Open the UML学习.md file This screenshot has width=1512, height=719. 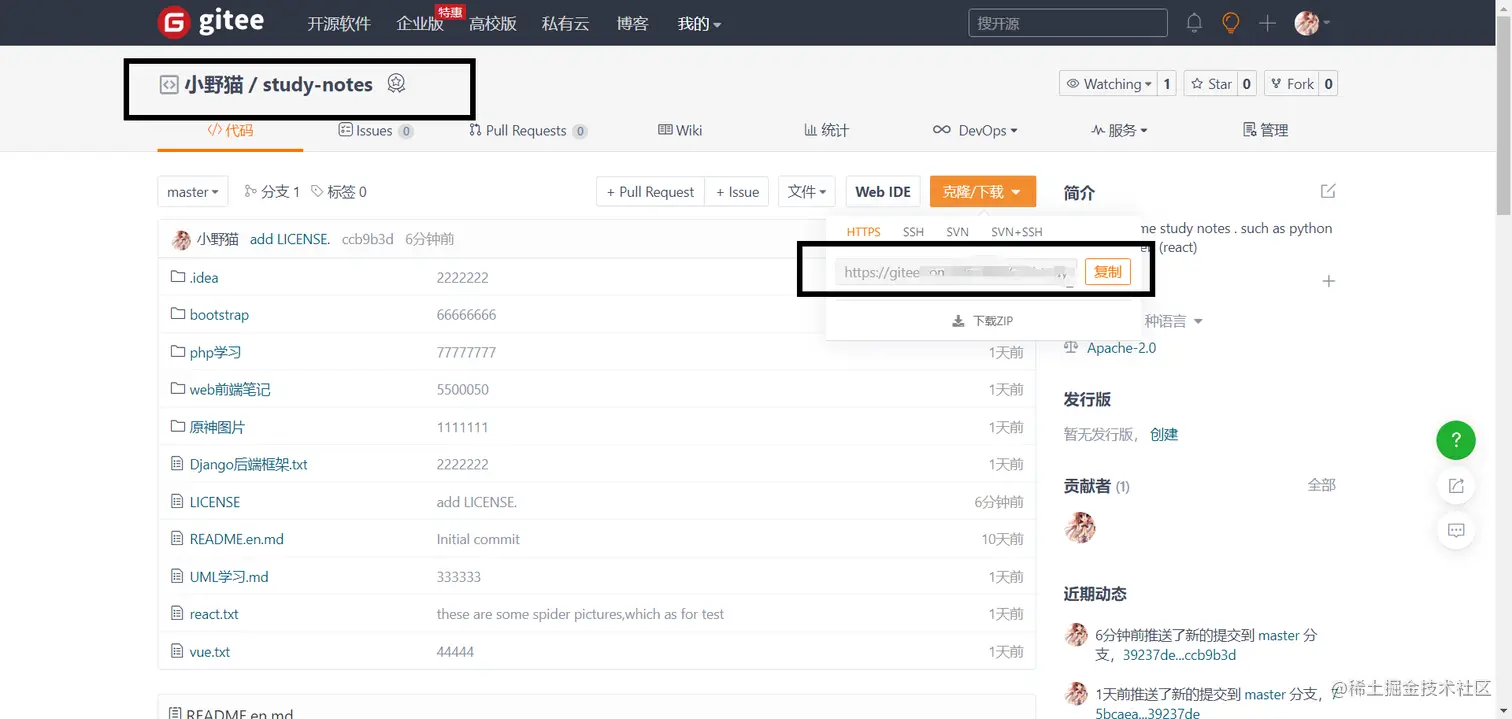coord(229,577)
